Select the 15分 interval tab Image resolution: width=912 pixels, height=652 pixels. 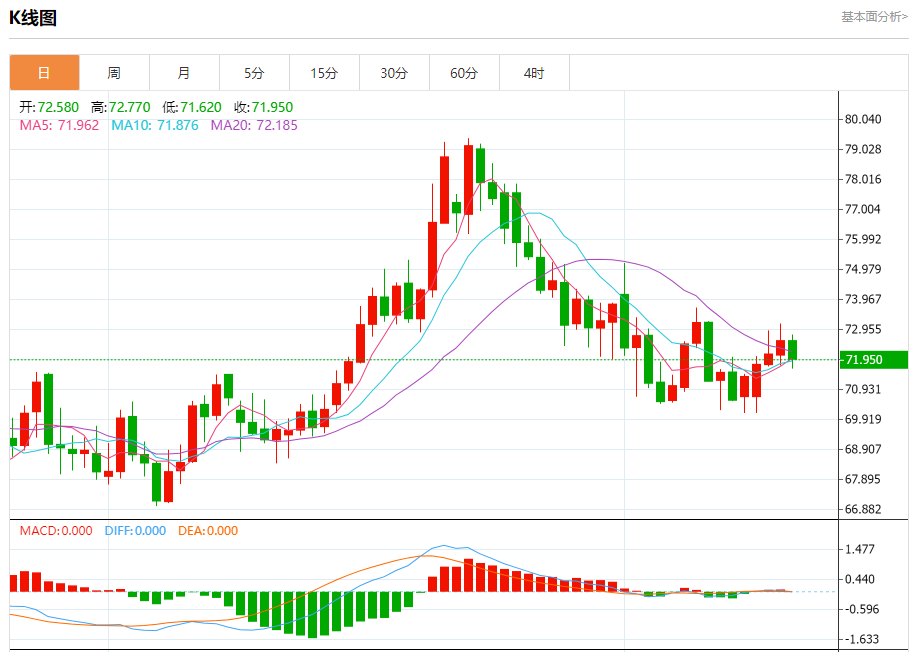pyautogui.click(x=324, y=73)
